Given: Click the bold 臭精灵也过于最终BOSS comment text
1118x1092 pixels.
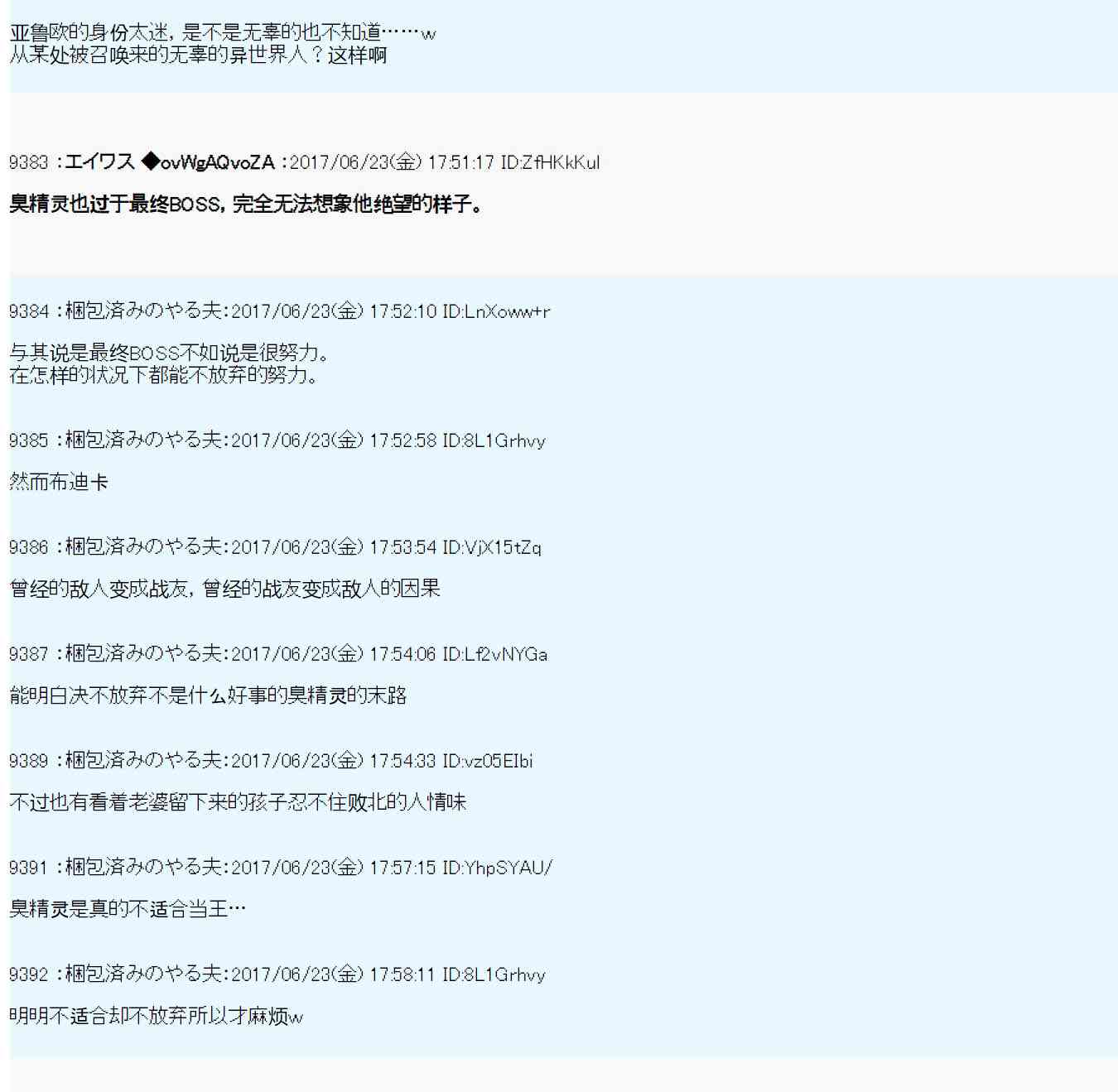Looking at the screenshot, I should 245,204.
